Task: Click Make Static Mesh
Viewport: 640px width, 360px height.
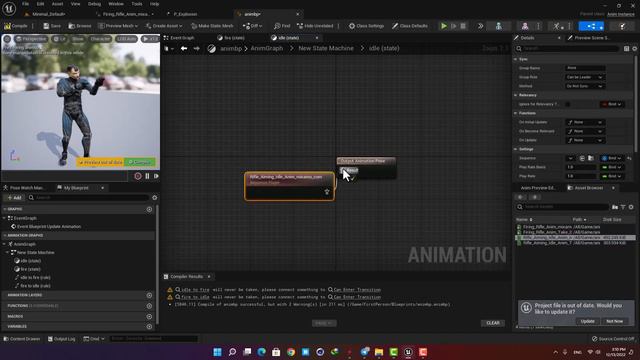Action: click(x=212, y=26)
